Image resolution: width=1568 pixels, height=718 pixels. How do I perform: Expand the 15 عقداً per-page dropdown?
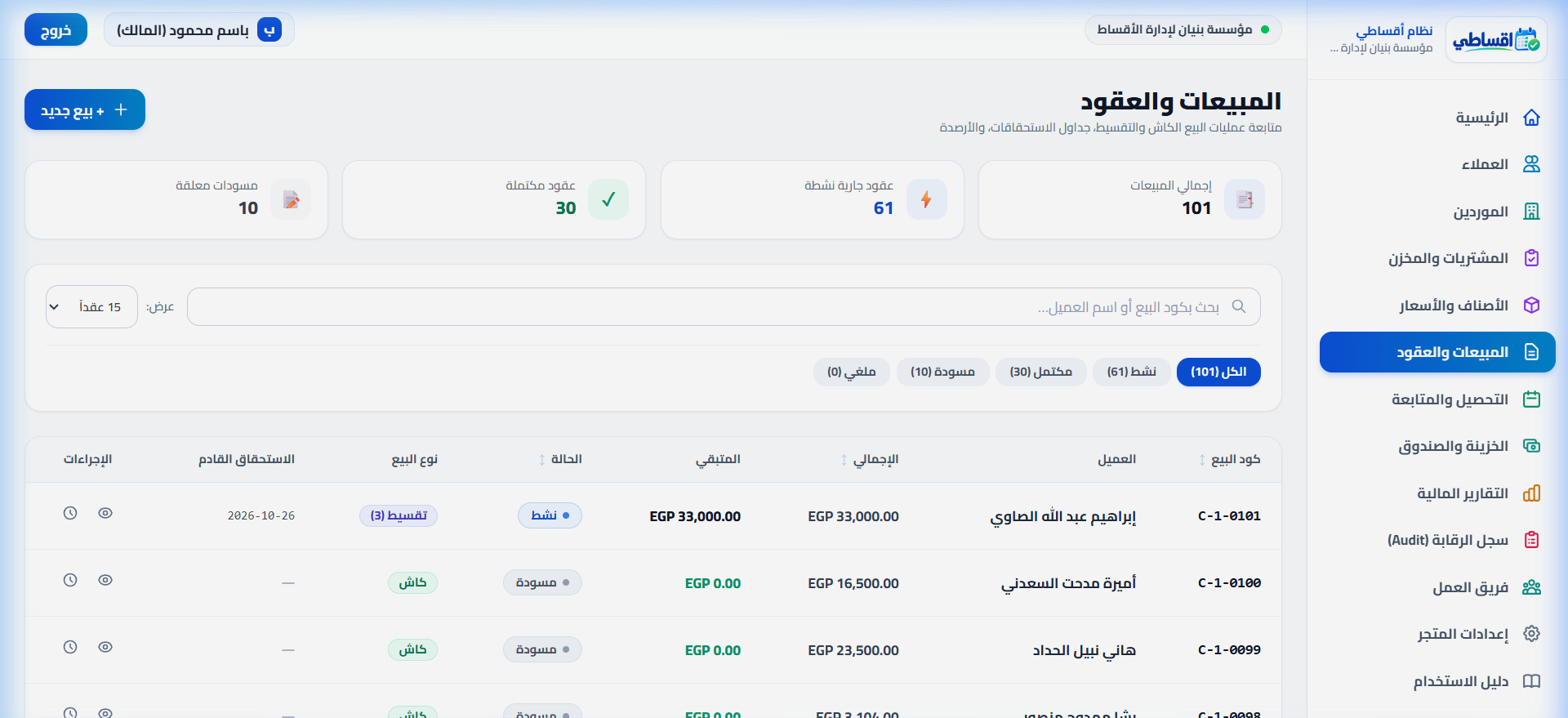pyautogui.click(x=91, y=307)
